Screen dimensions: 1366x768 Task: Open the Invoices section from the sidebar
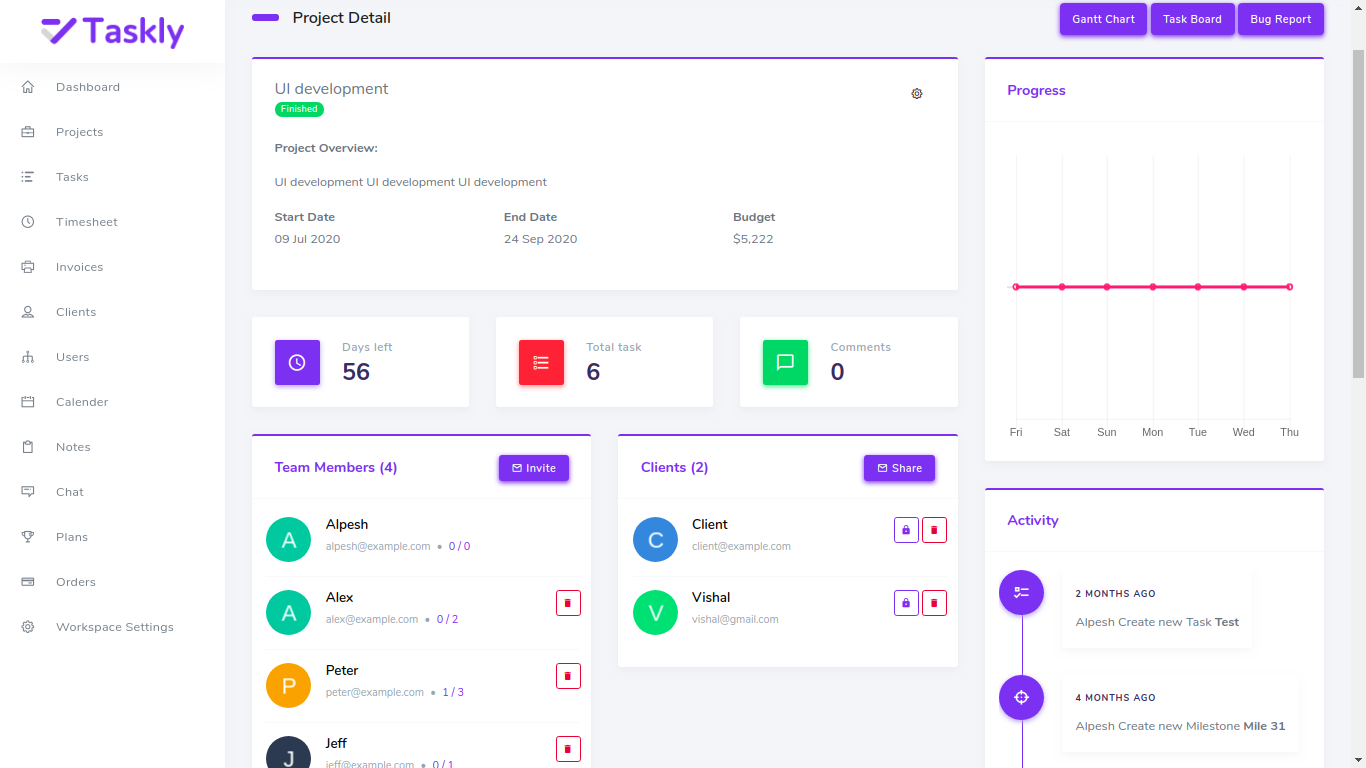(79, 266)
